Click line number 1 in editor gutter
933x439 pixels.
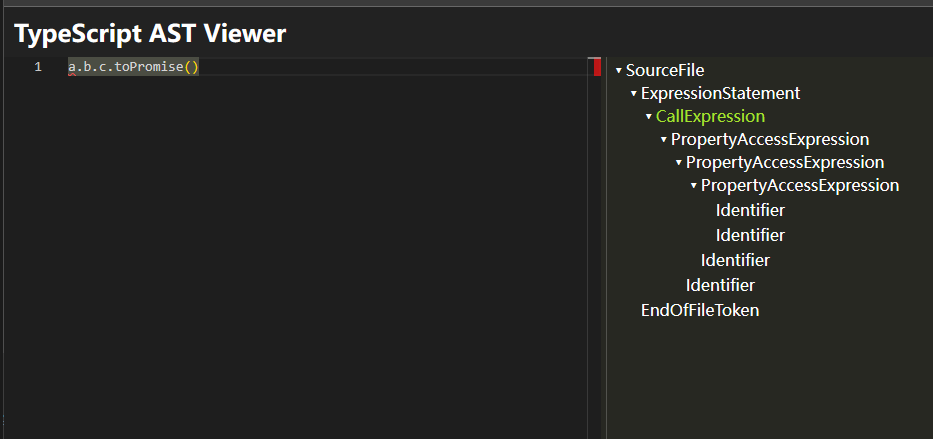point(38,67)
